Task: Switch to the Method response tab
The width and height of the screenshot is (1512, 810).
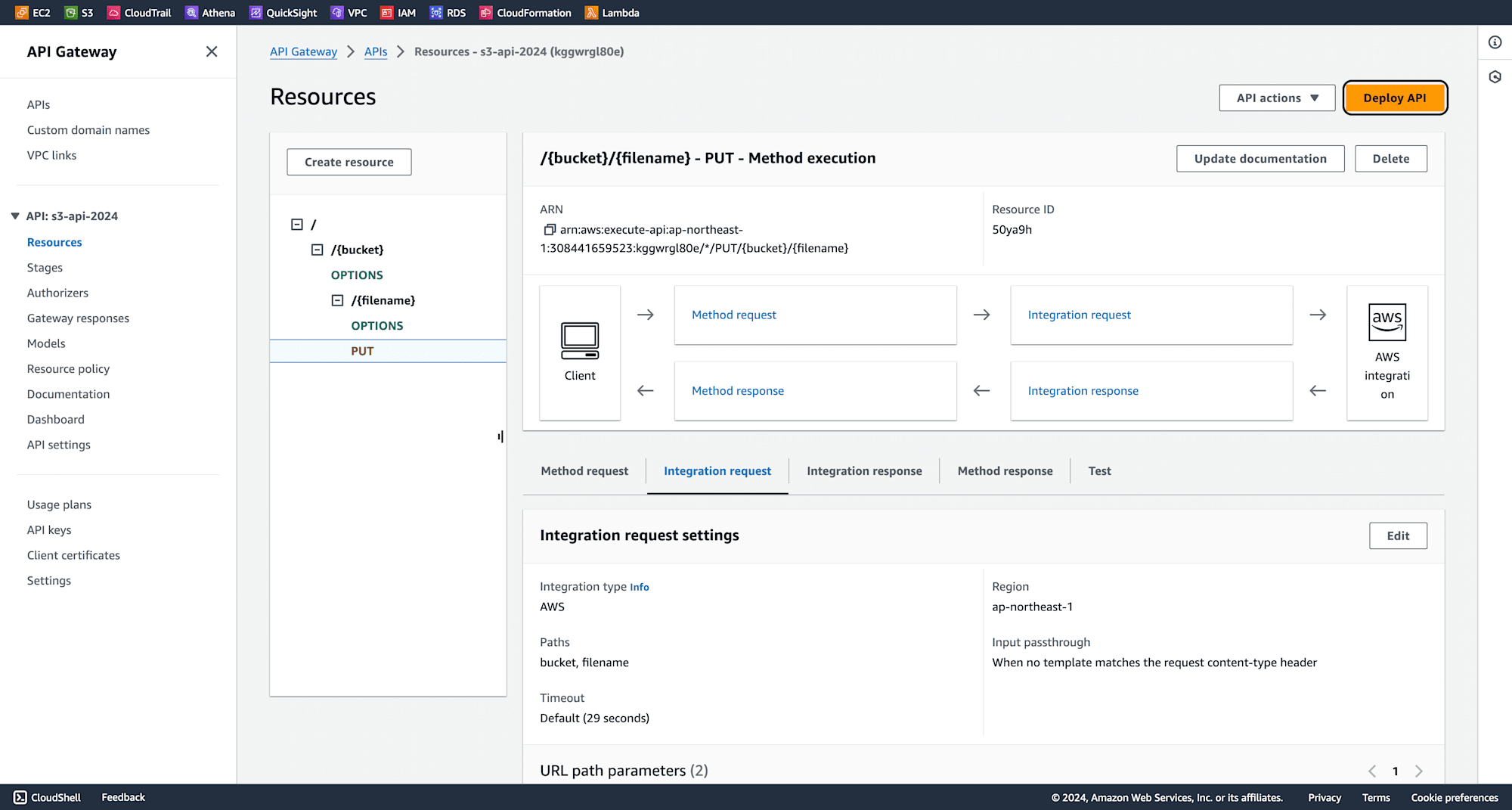Action: (x=1005, y=471)
